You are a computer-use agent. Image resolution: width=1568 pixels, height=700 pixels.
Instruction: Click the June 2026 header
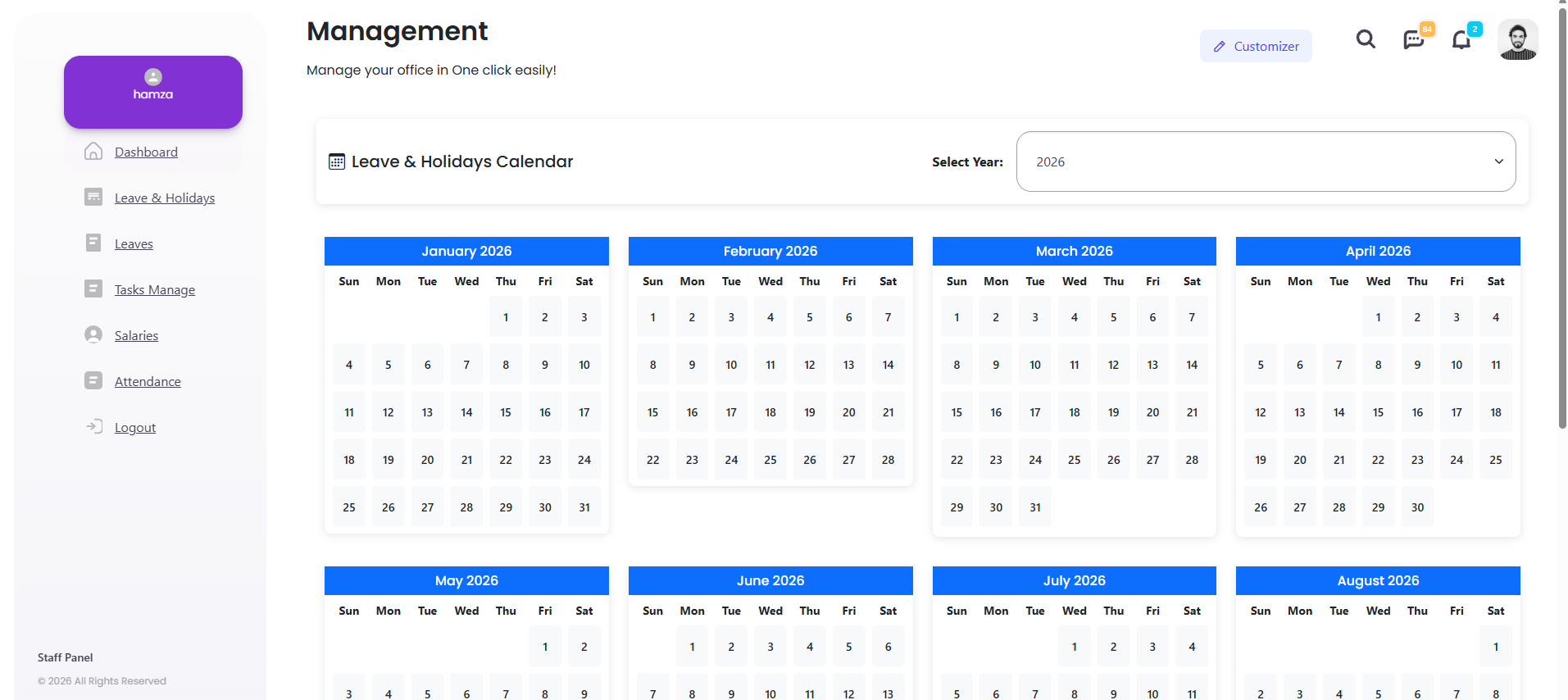770,580
